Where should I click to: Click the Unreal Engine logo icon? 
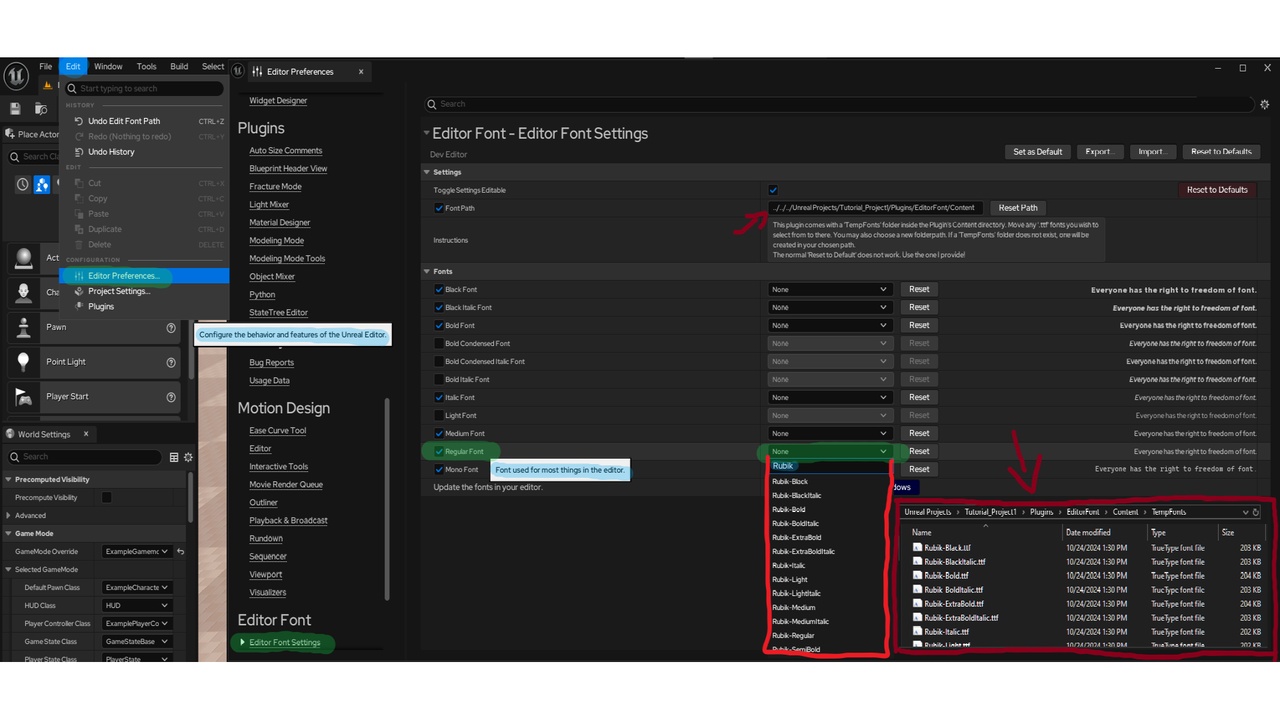[16, 75]
